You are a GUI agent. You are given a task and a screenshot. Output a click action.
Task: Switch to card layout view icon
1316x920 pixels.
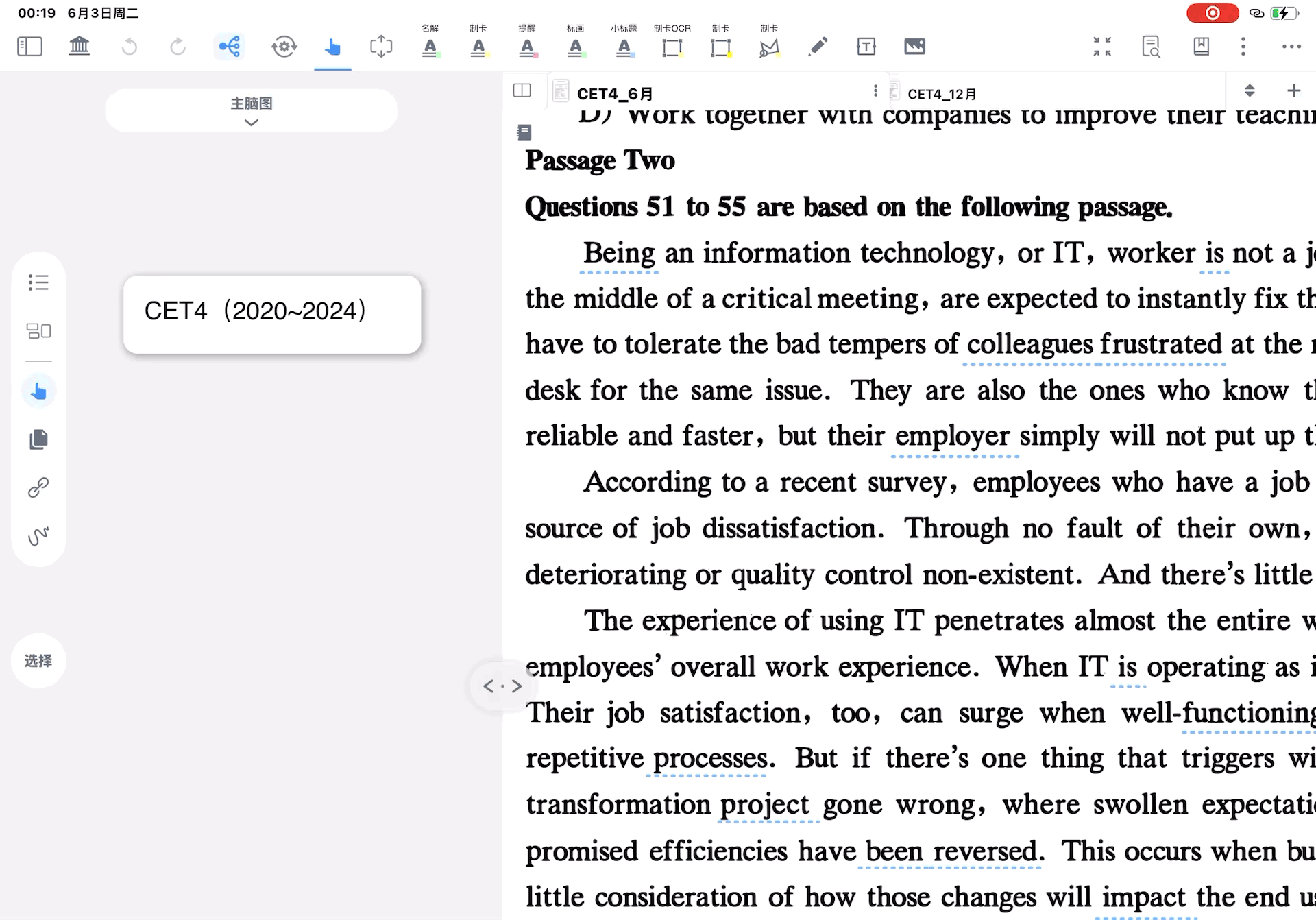tap(38, 331)
